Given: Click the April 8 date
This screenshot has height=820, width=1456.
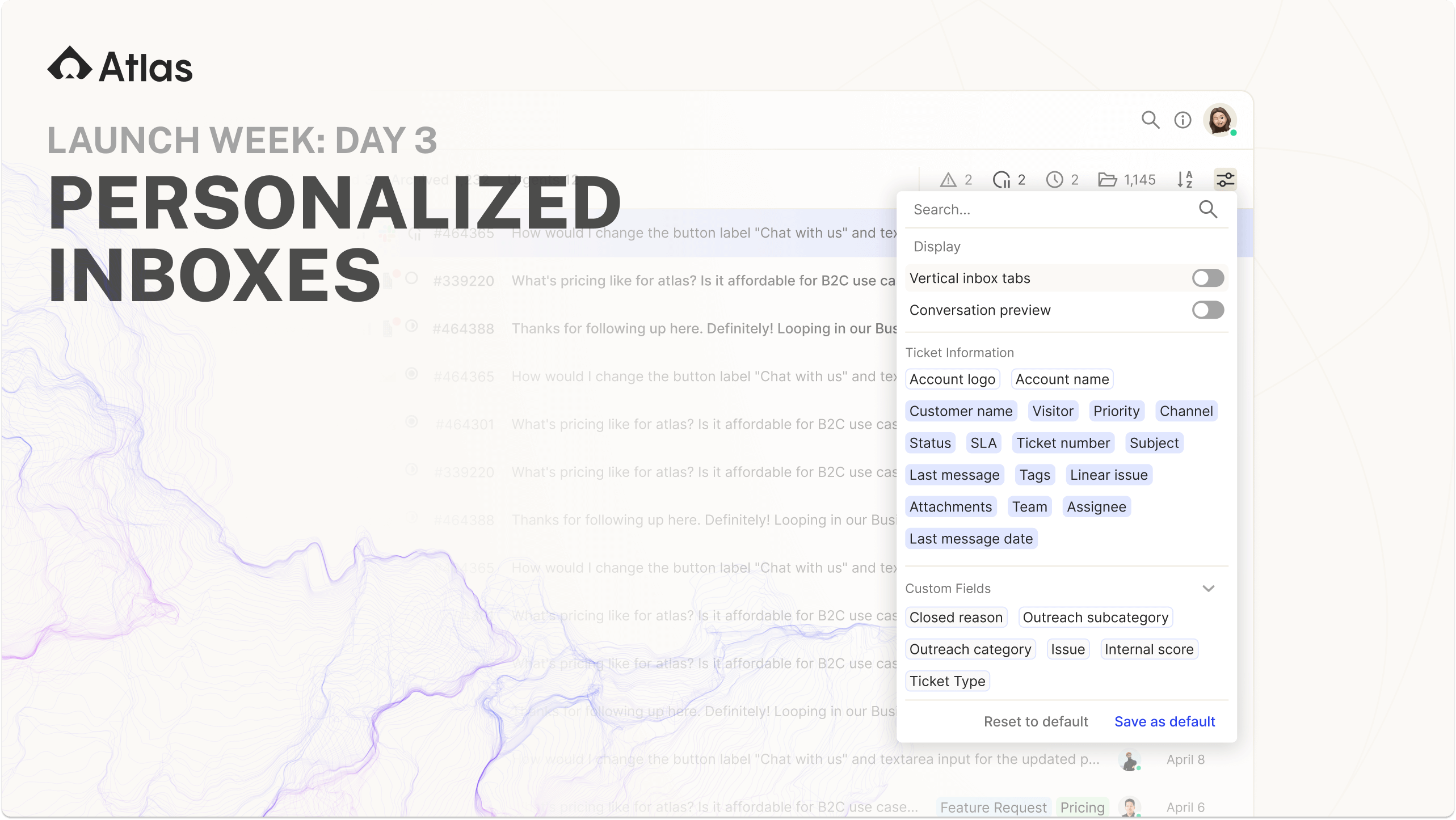Looking at the screenshot, I should (x=1185, y=759).
